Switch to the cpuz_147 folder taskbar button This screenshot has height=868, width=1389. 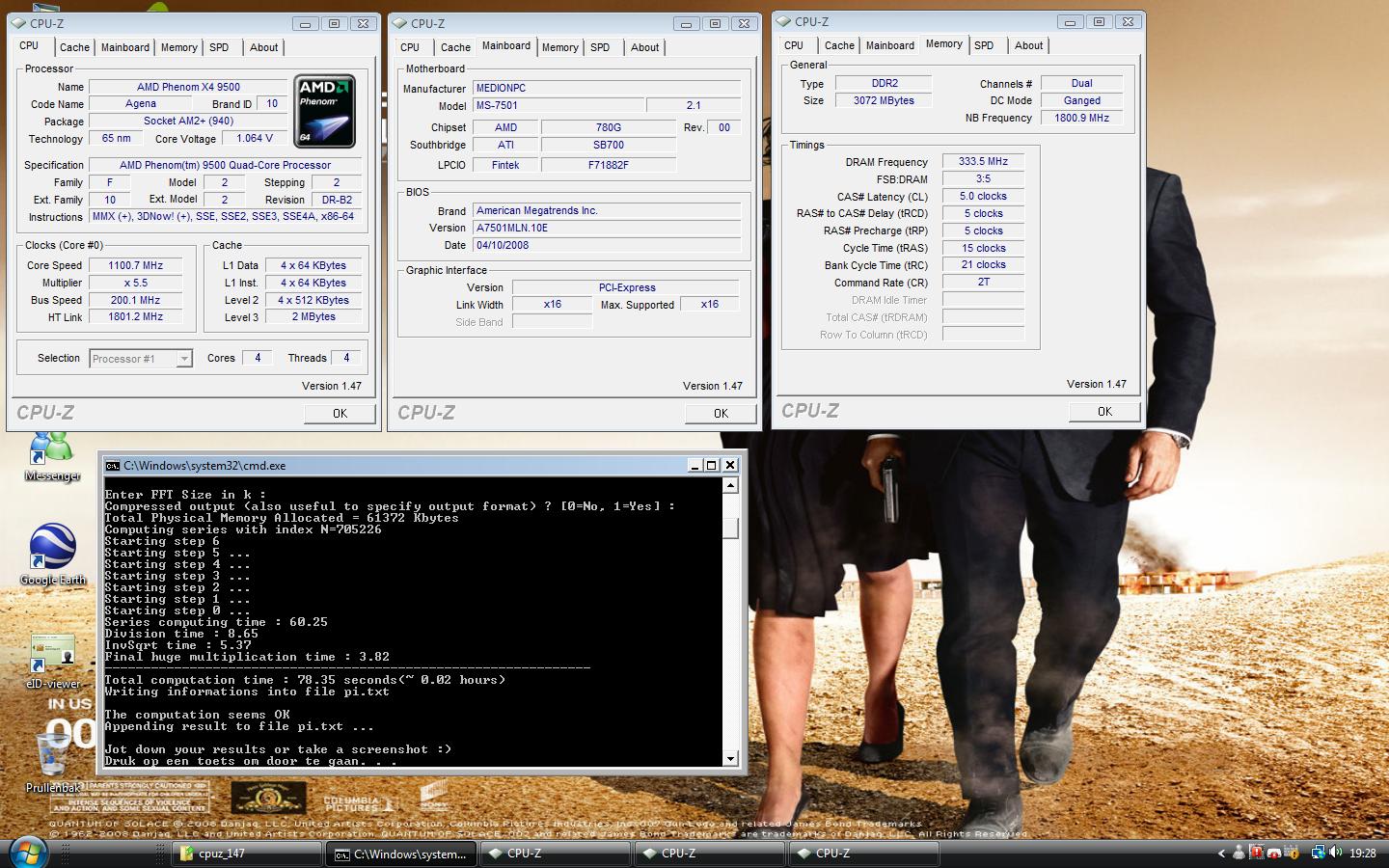tap(247, 854)
